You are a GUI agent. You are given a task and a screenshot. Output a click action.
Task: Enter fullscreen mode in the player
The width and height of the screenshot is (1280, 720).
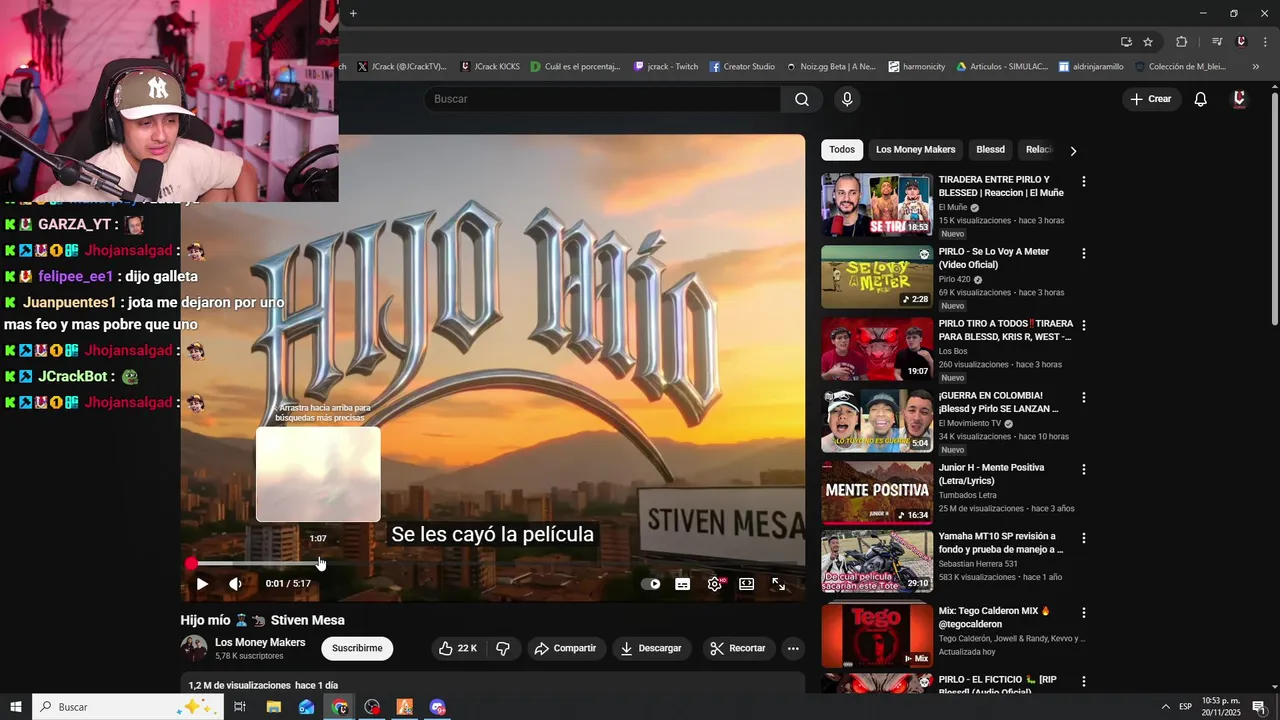click(x=779, y=584)
